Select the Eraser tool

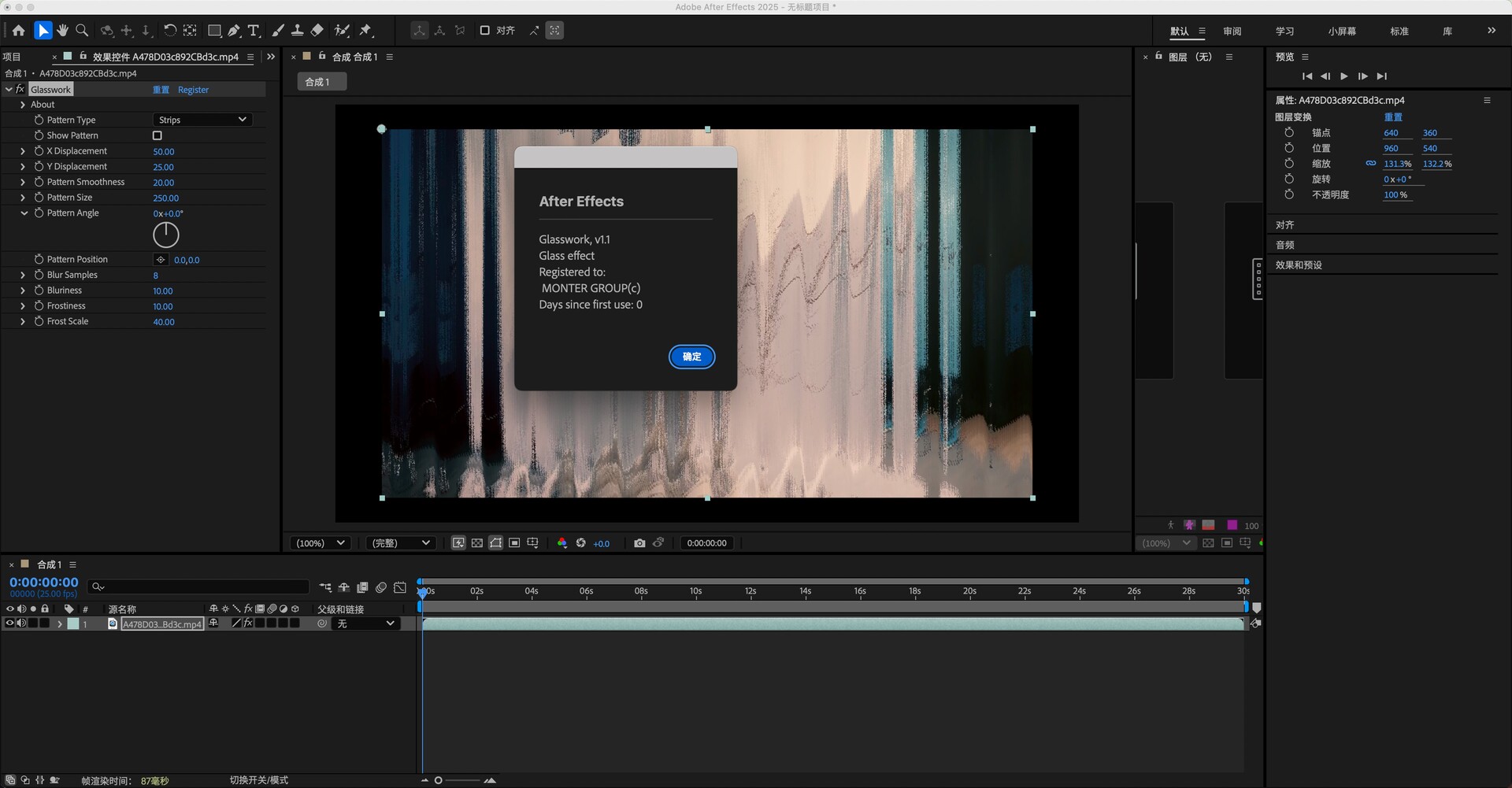pos(317,31)
